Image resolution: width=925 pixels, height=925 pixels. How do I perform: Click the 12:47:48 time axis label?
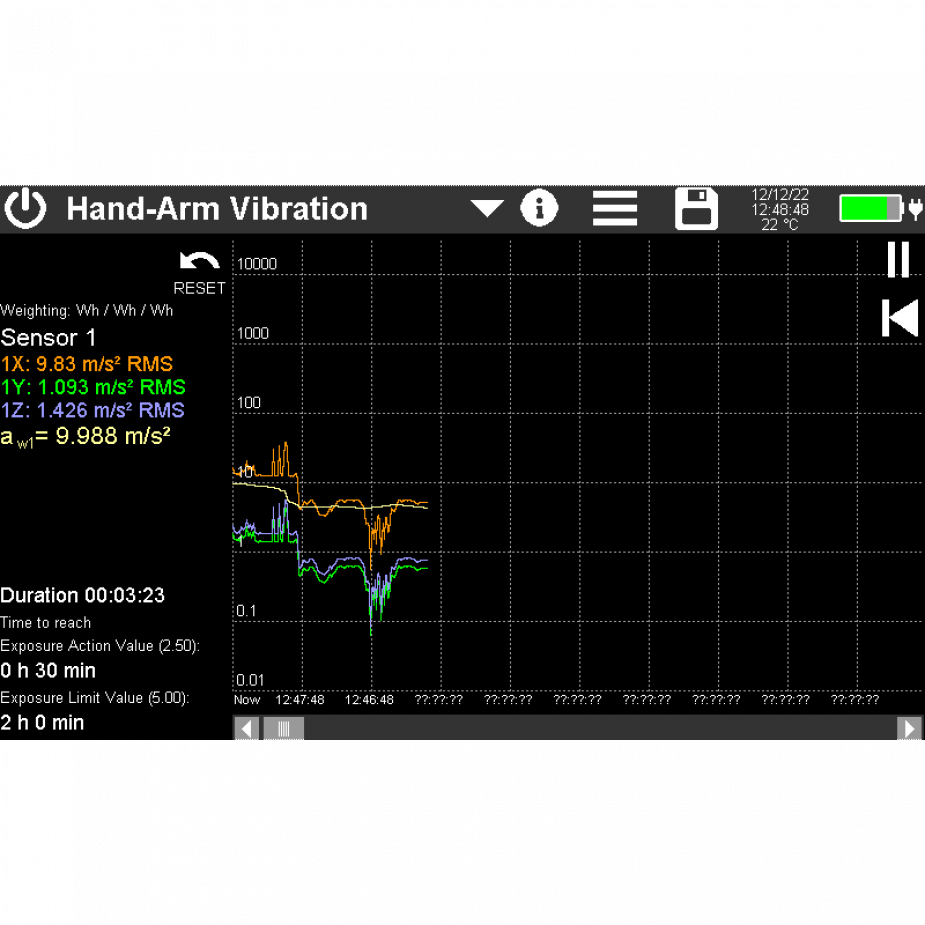coord(300,700)
